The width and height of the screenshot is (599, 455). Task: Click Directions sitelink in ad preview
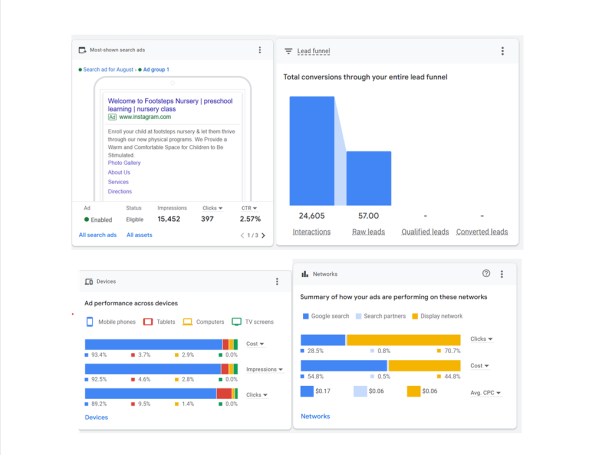(120, 191)
